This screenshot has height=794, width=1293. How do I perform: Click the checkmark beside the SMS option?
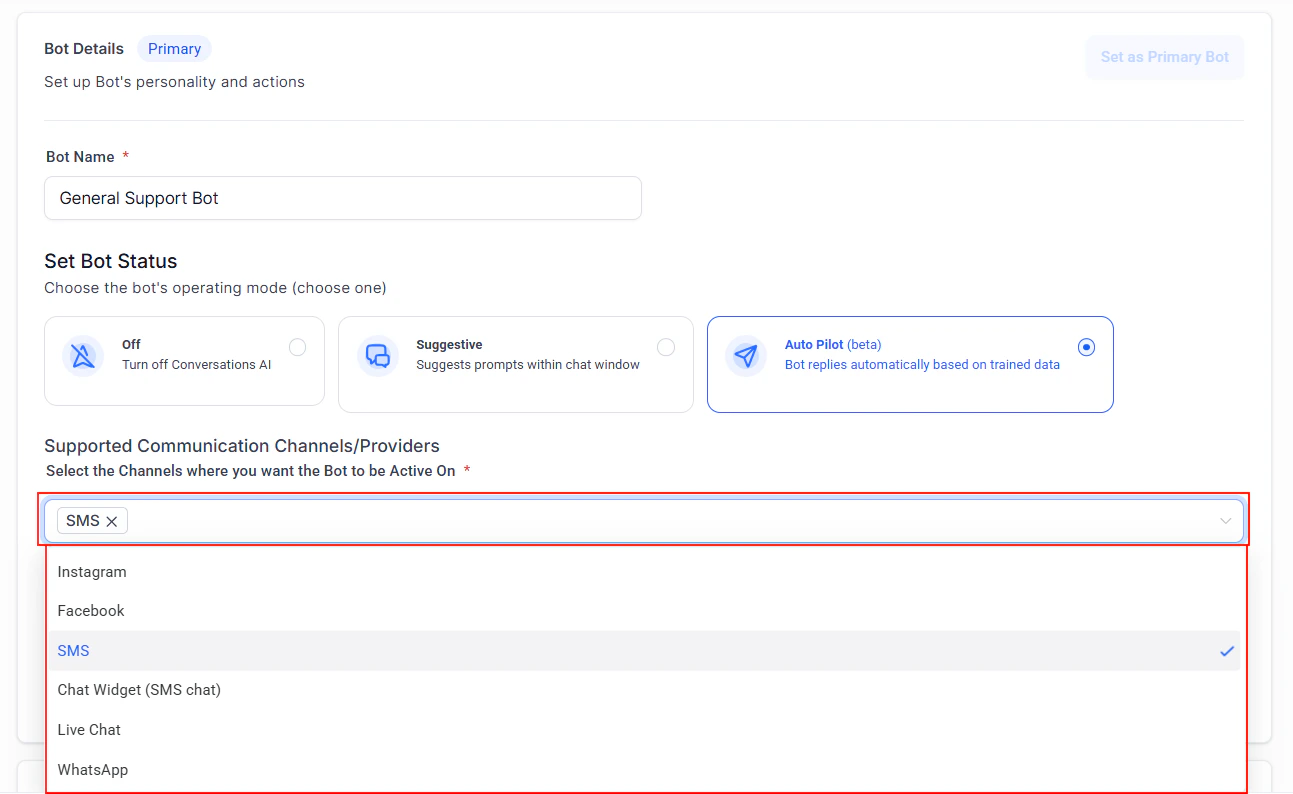point(1227,650)
